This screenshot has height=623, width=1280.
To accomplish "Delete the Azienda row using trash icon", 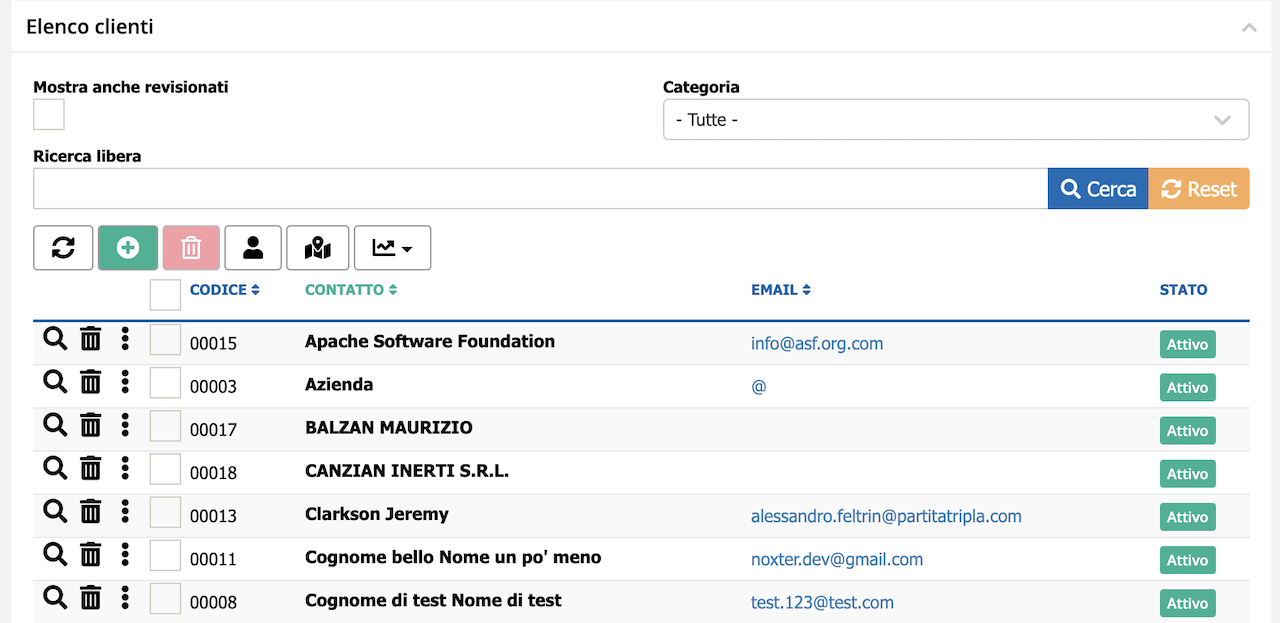I will point(91,382).
